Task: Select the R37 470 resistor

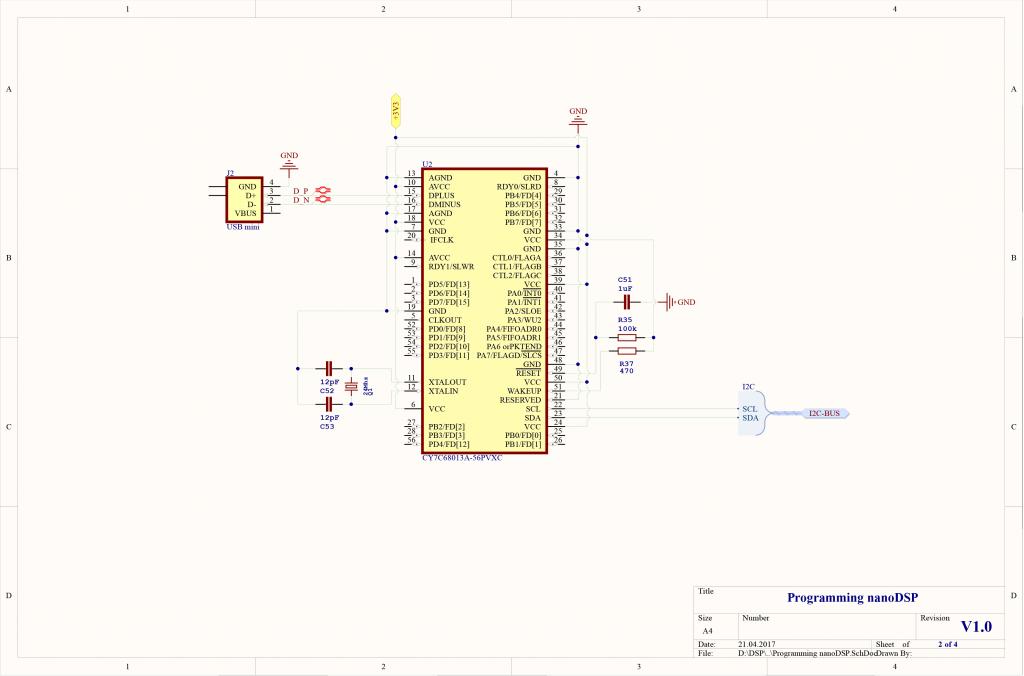Action: (x=627, y=351)
